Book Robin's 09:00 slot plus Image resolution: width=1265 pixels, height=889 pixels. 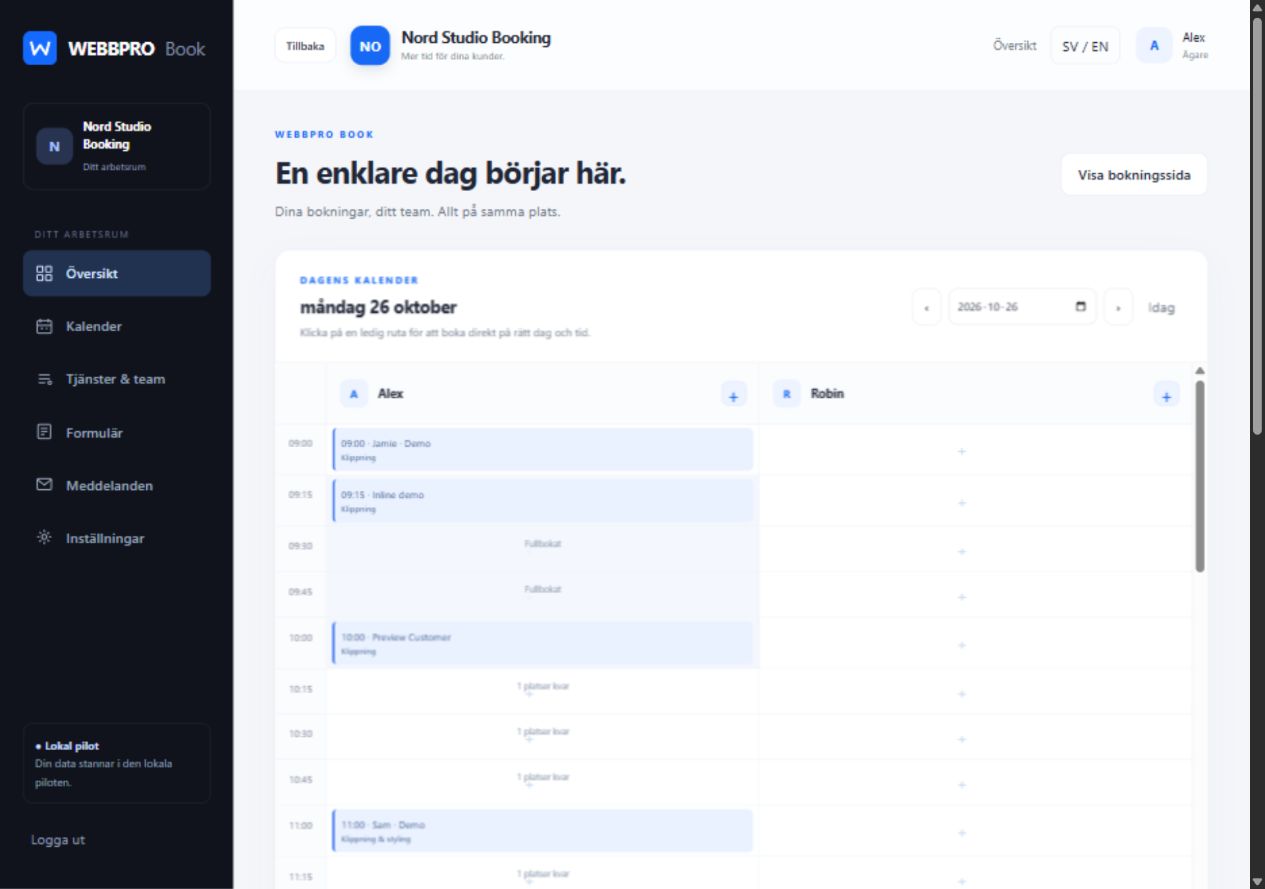pyautogui.click(x=962, y=451)
